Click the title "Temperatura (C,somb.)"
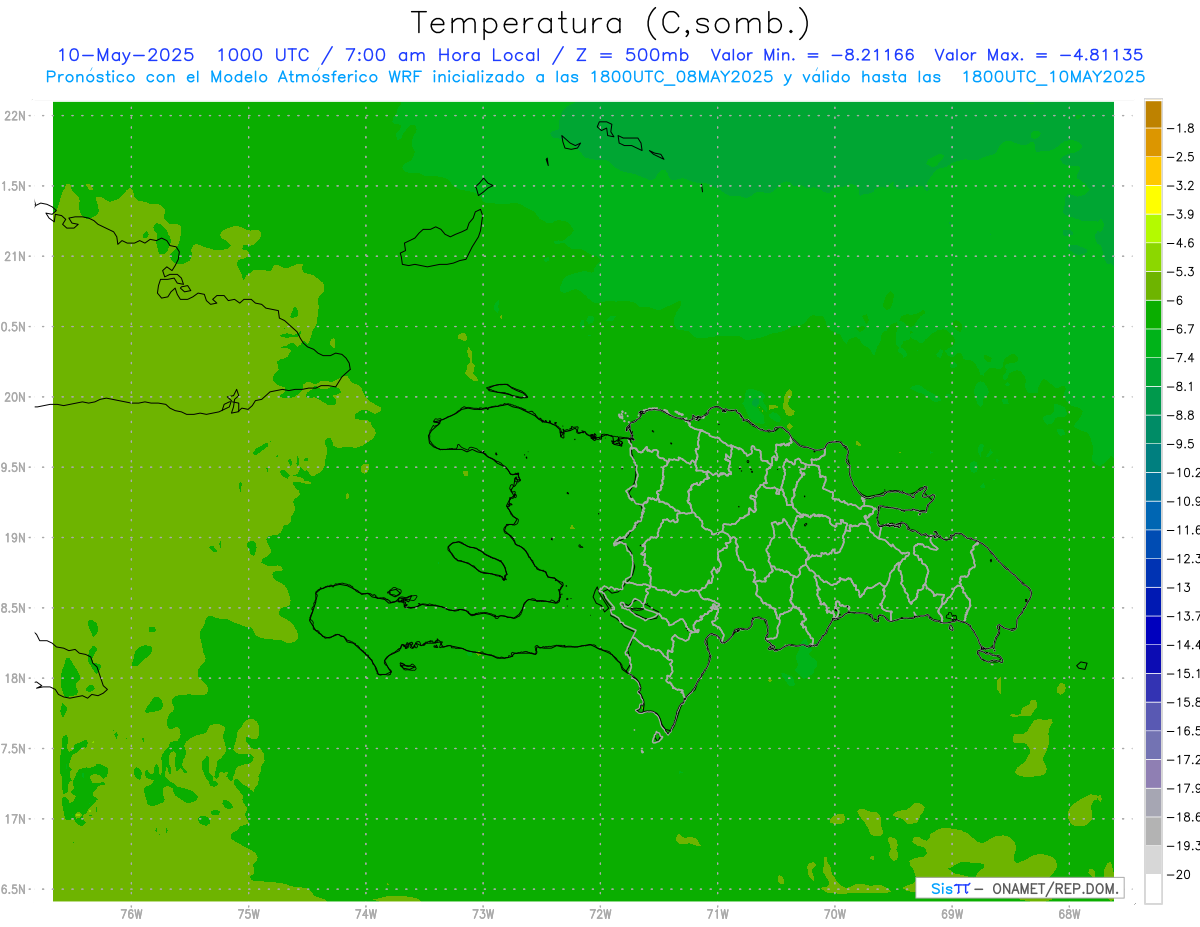 (611, 24)
